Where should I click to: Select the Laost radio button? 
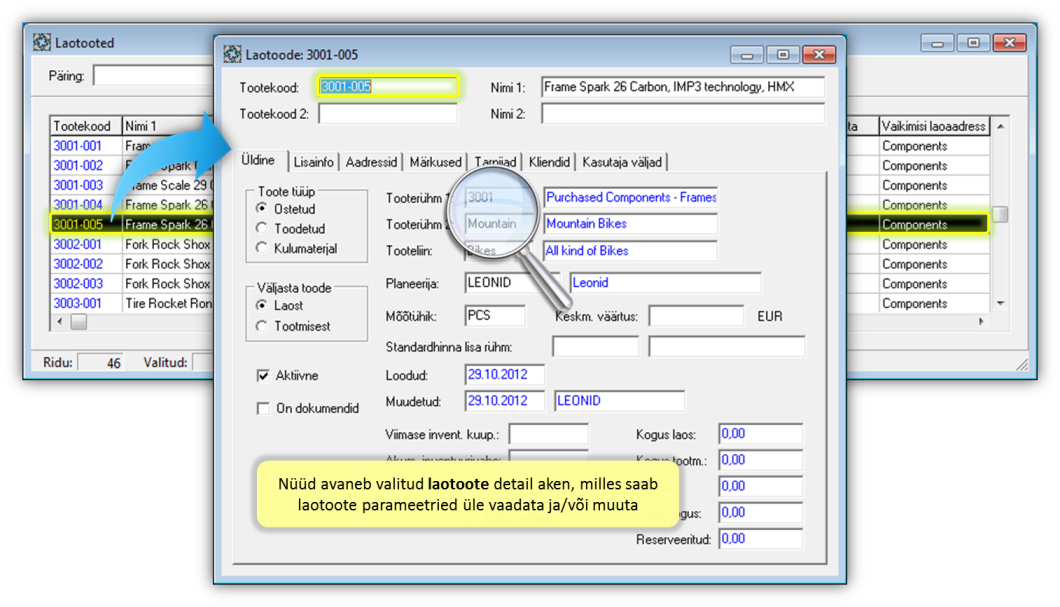click(x=262, y=305)
